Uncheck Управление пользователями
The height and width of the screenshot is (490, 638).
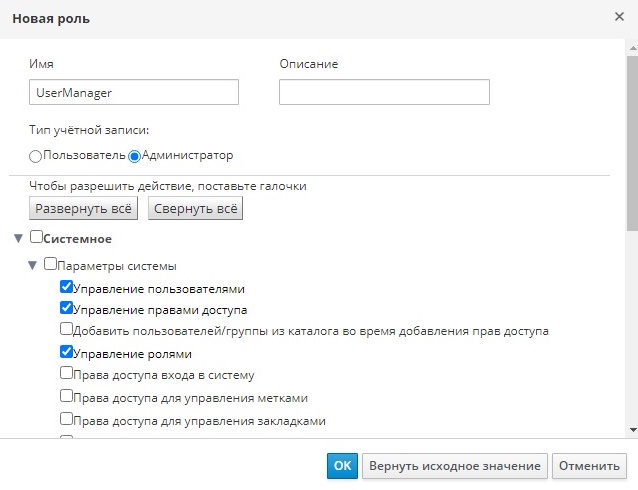(67, 288)
